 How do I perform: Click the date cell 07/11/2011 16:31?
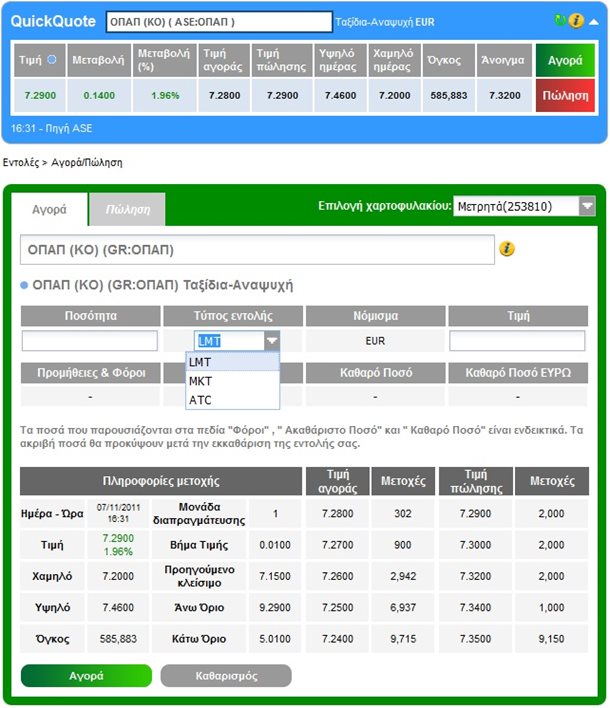click(x=118, y=513)
